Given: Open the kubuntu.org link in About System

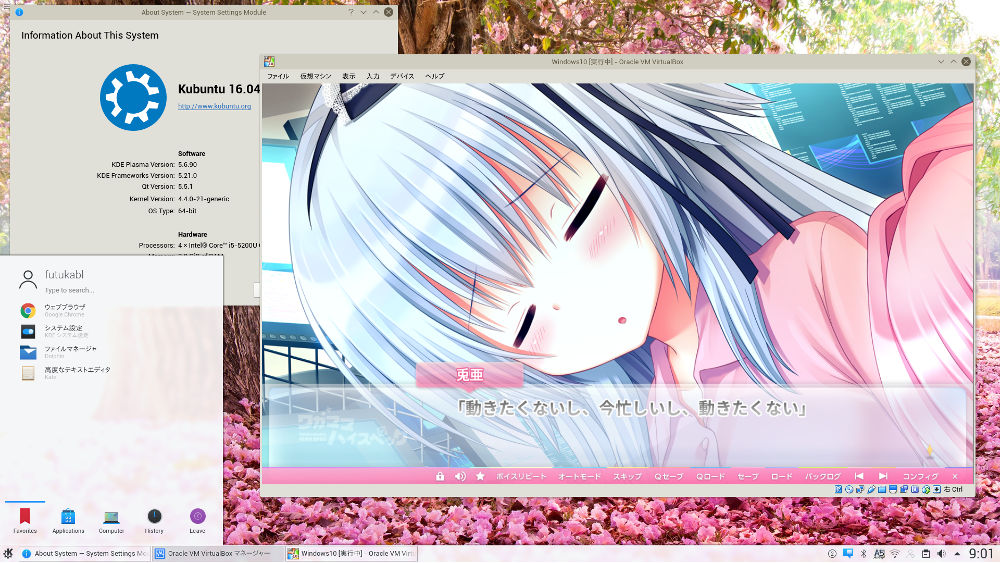Looking at the screenshot, I should click(x=214, y=106).
